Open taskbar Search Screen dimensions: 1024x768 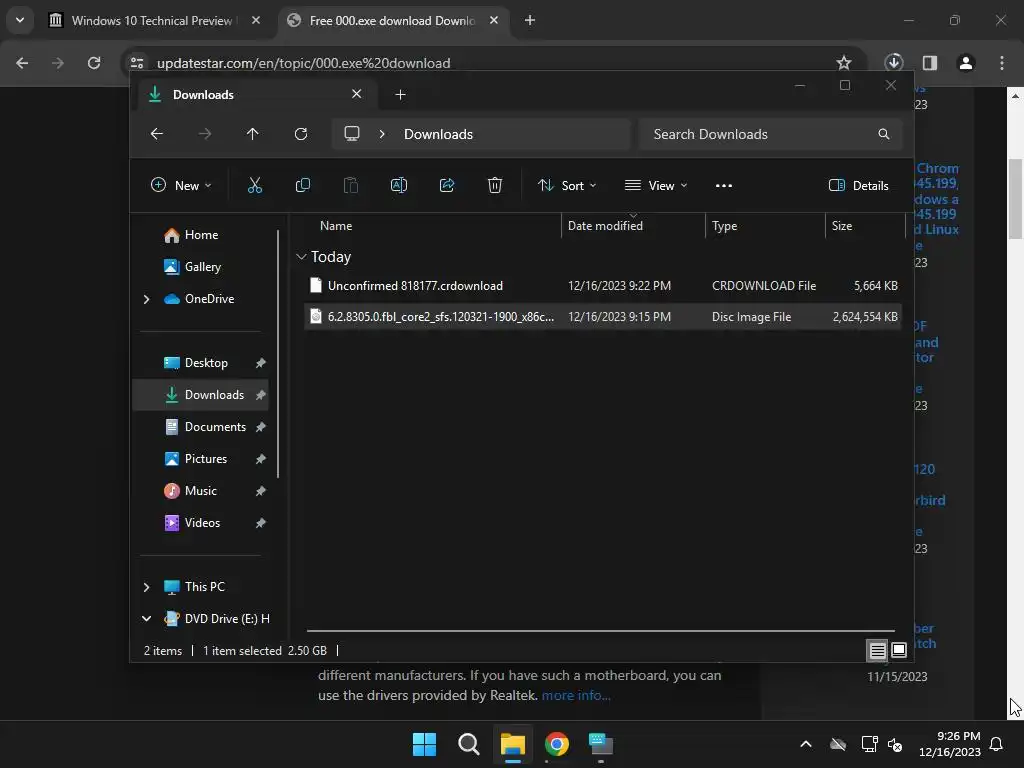click(469, 744)
